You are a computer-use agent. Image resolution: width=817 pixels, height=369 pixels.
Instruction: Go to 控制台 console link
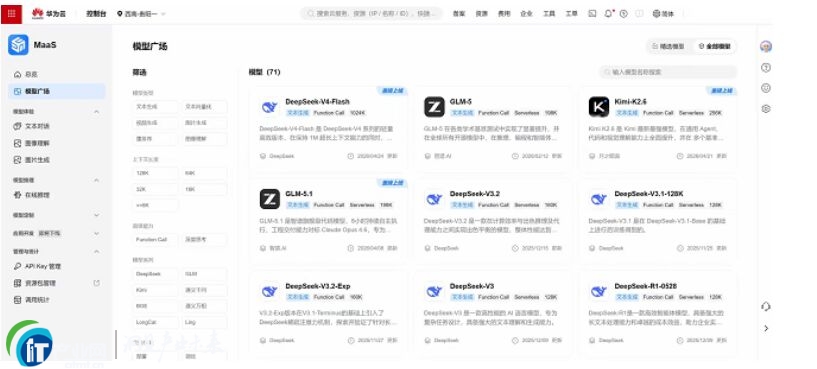tap(96, 14)
